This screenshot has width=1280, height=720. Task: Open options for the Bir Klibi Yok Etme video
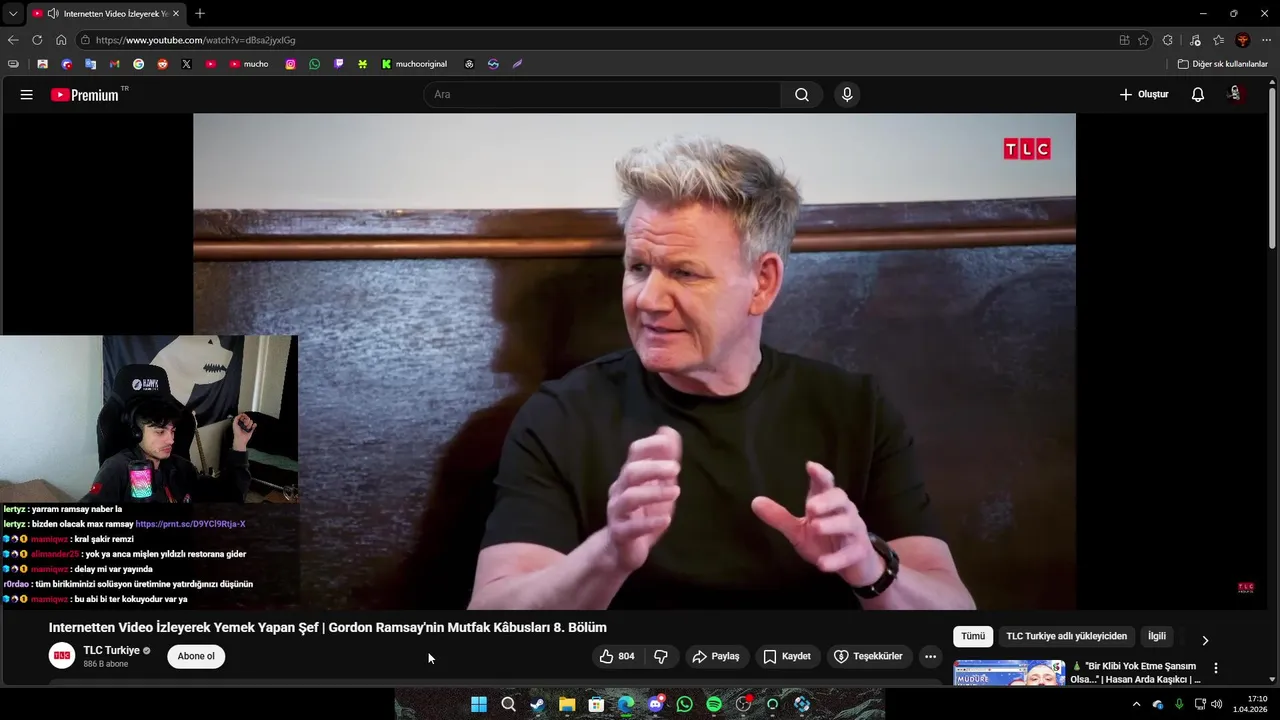click(x=1216, y=668)
